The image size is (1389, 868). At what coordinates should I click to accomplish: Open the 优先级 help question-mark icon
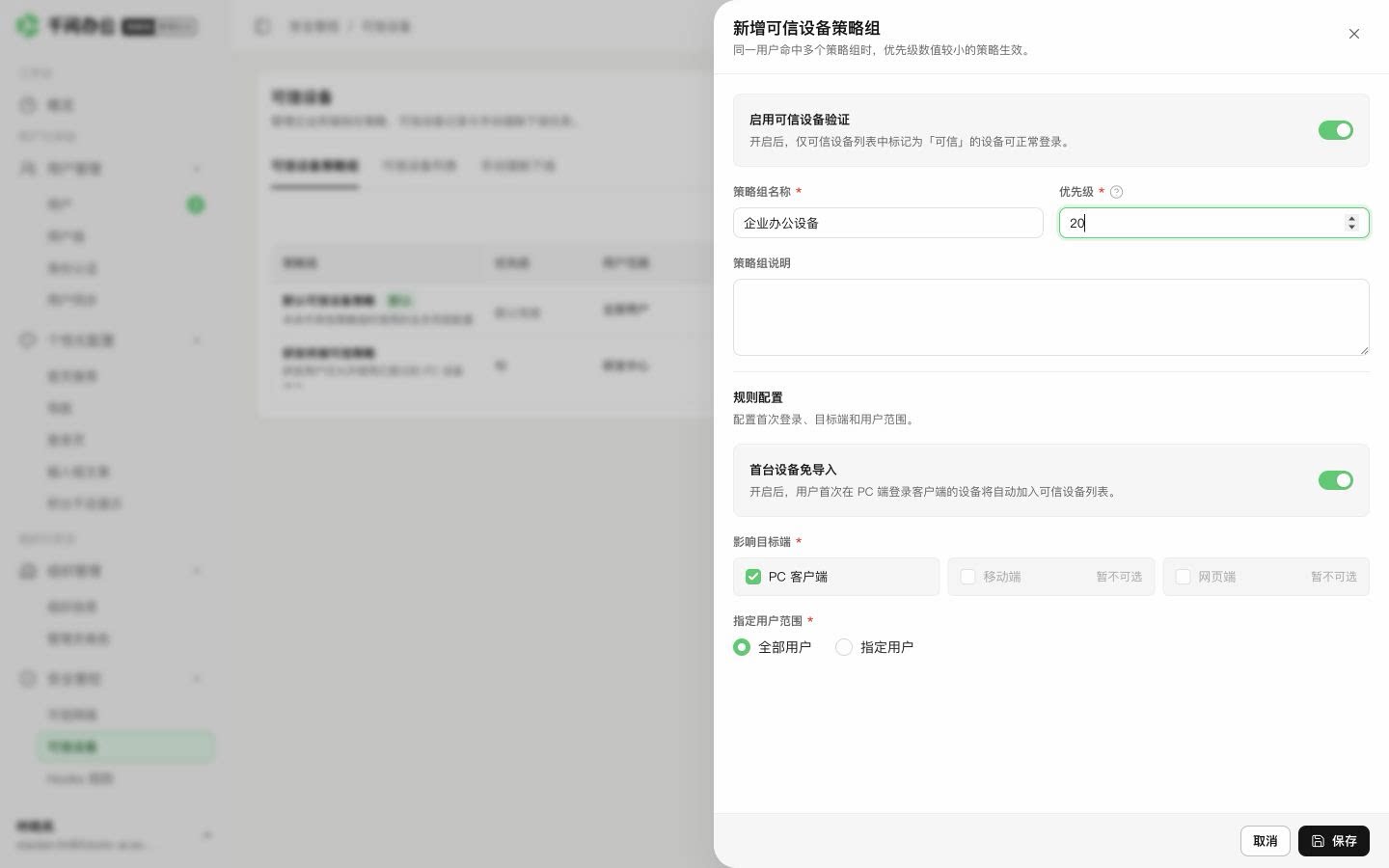point(1117,192)
